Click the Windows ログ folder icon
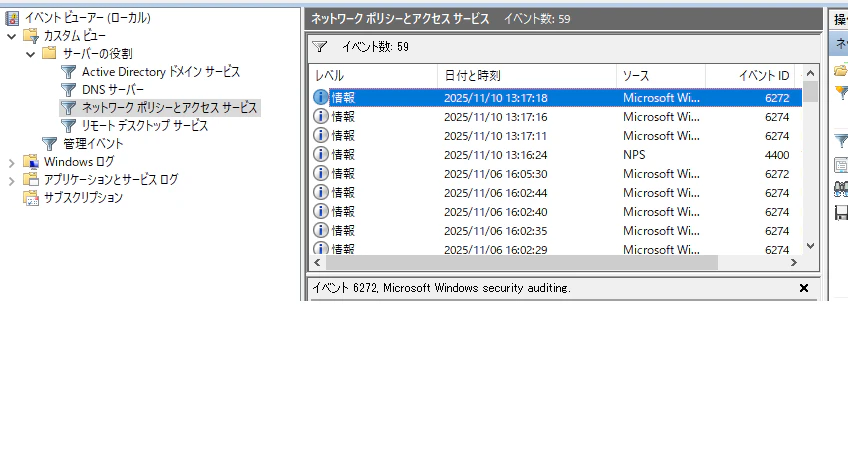This screenshot has height=460, width=848. tap(31, 162)
